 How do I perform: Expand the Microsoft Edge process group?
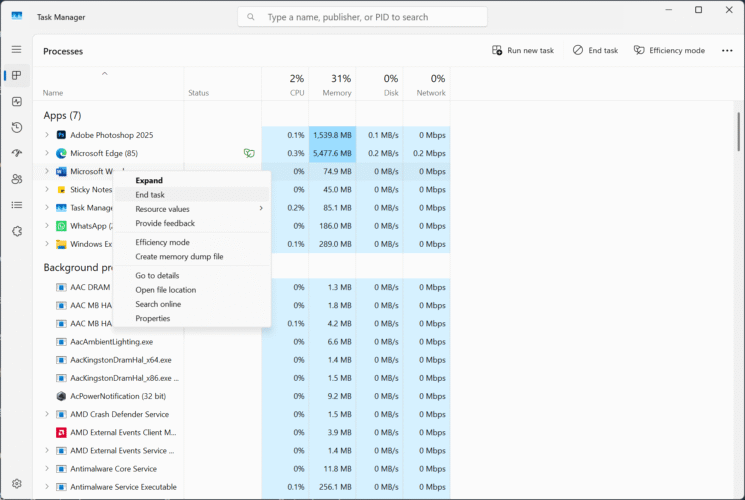point(47,153)
